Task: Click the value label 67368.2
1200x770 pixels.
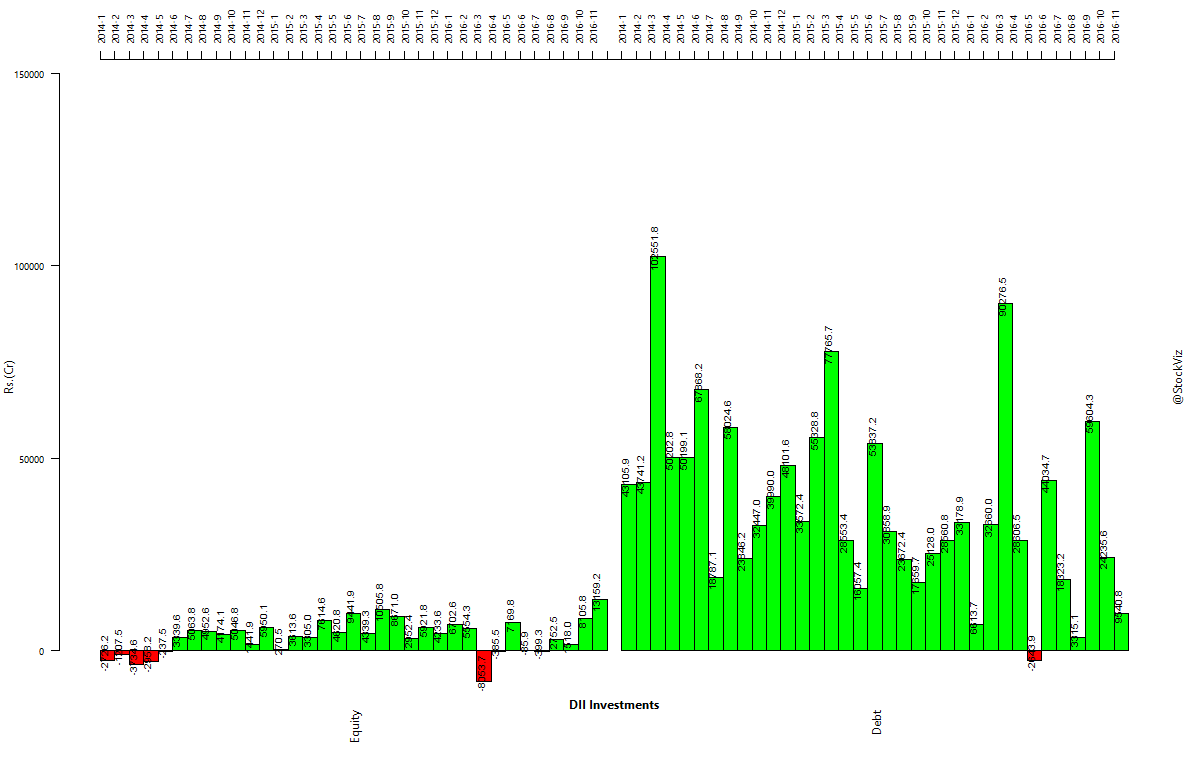Action: coord(699,385)
